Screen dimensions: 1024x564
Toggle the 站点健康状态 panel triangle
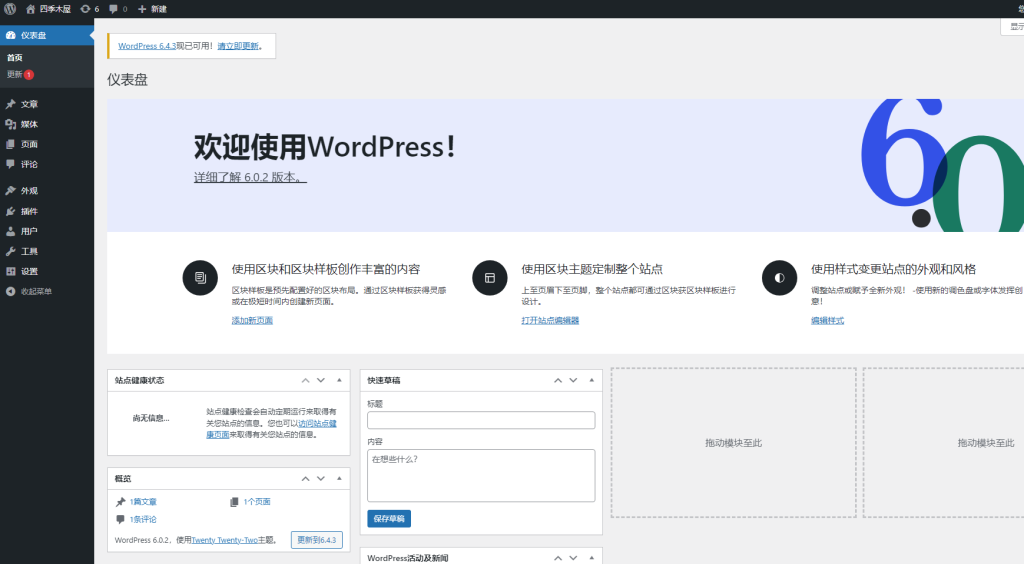tap(339, 380)
